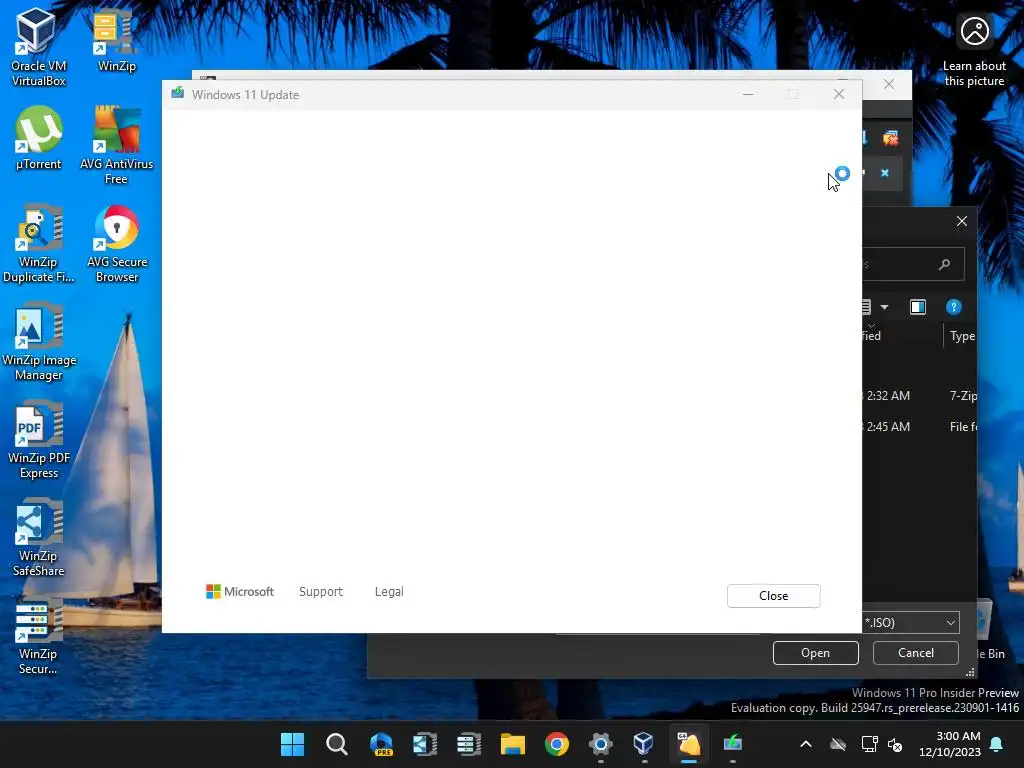The image size is (1024, 768).
Task: Open the Legal link
Action: tap(389, 592)
